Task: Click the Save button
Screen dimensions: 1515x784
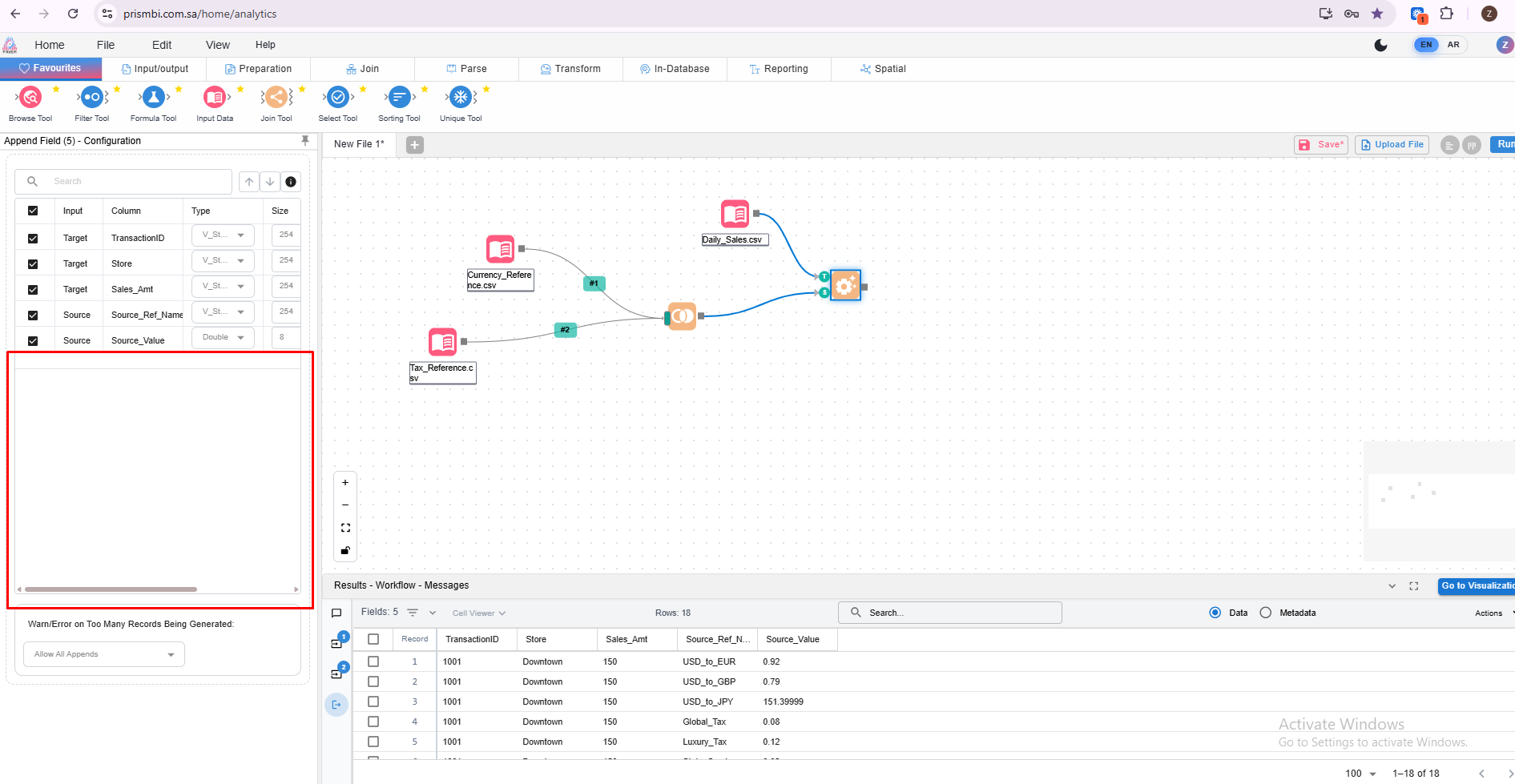Action: coord(1320,145)
